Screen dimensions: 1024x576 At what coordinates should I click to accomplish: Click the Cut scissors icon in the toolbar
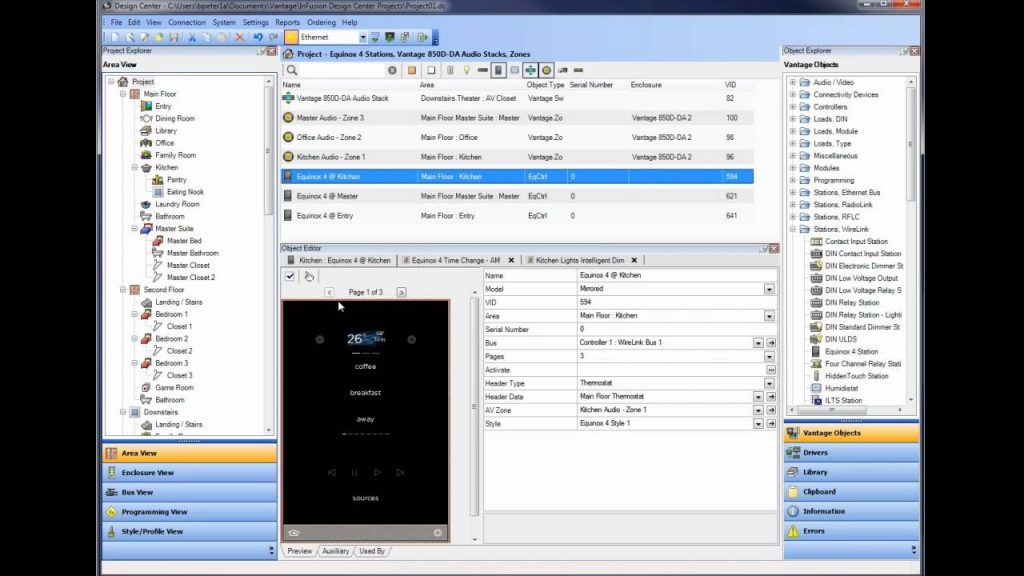(x=192, y=36)
